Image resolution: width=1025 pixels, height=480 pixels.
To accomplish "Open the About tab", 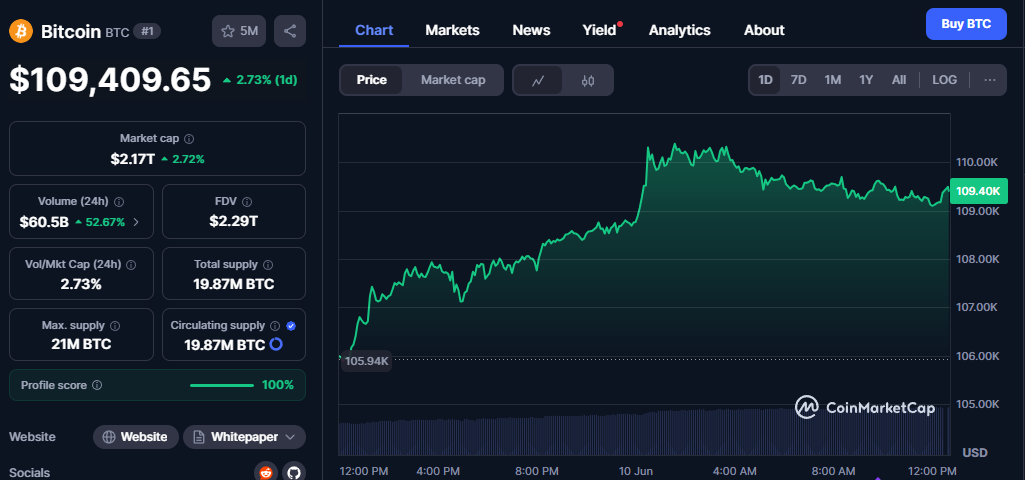I will pyautogui.click(x=764, y=30).
